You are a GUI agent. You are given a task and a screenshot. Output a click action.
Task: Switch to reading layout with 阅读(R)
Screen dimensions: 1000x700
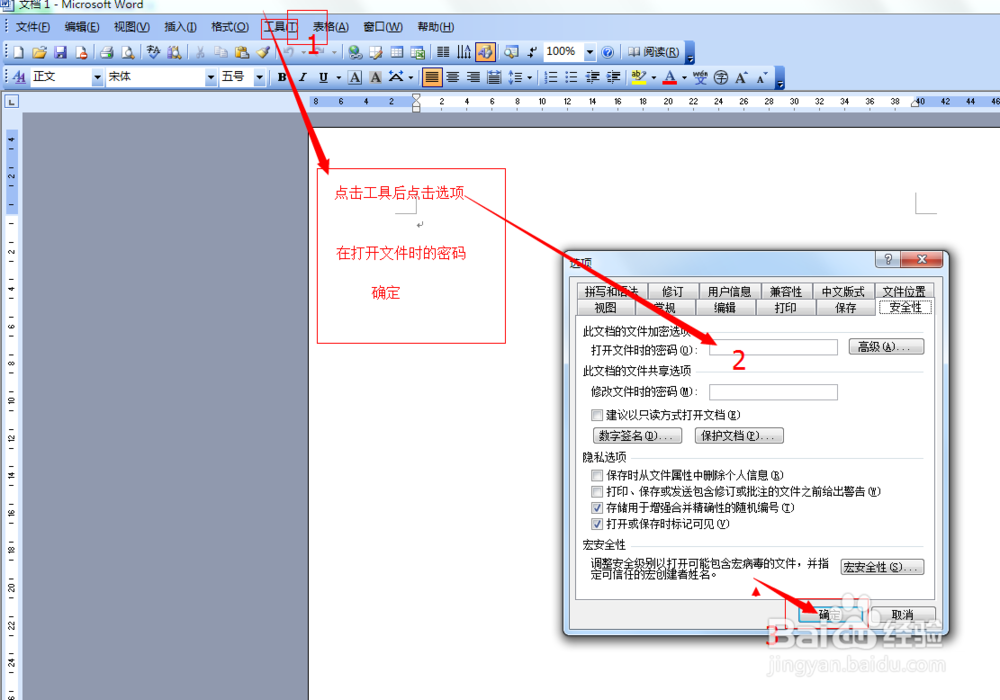(x=654, y=52)
